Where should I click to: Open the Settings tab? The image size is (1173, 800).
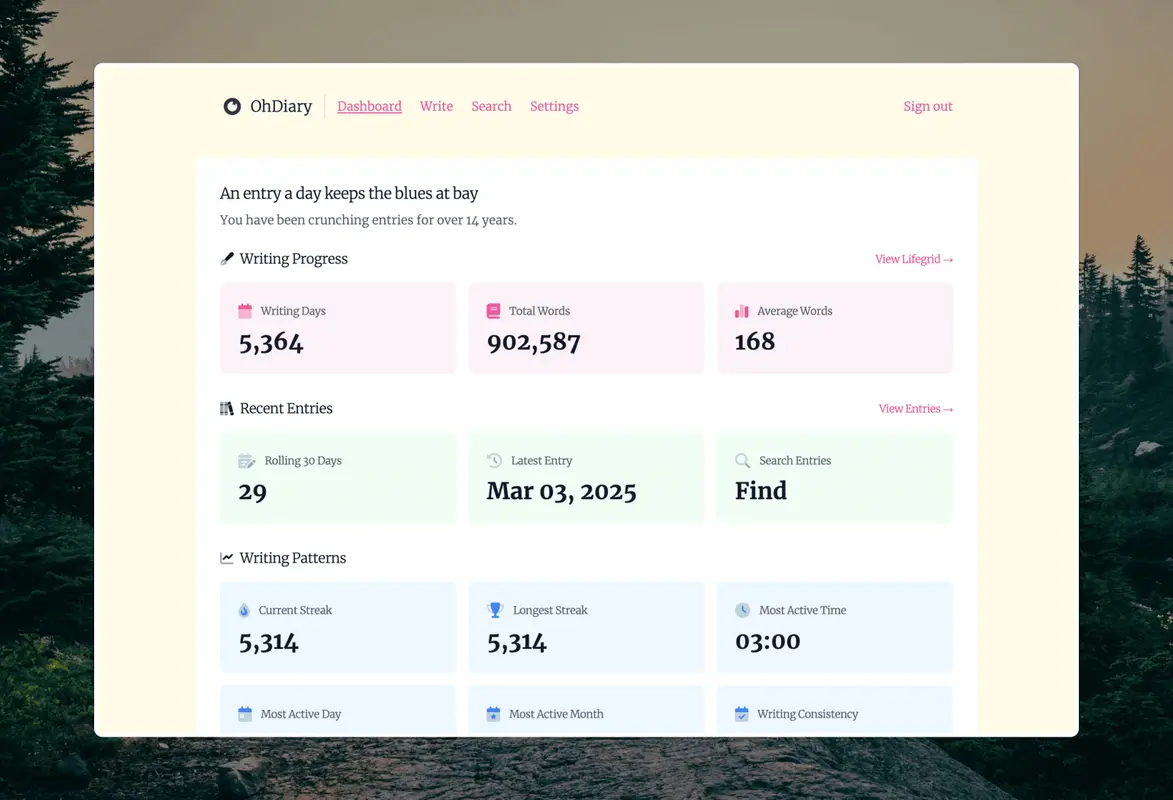554,106
